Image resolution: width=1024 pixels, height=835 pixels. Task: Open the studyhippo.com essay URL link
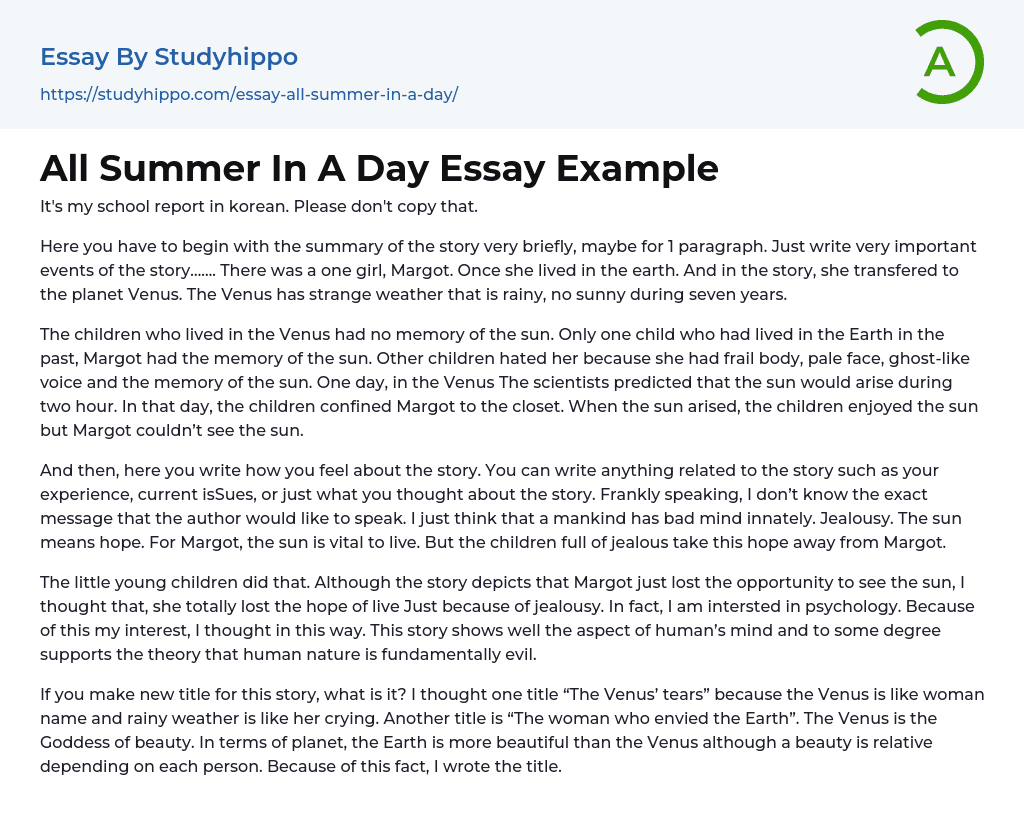point(249,94)
